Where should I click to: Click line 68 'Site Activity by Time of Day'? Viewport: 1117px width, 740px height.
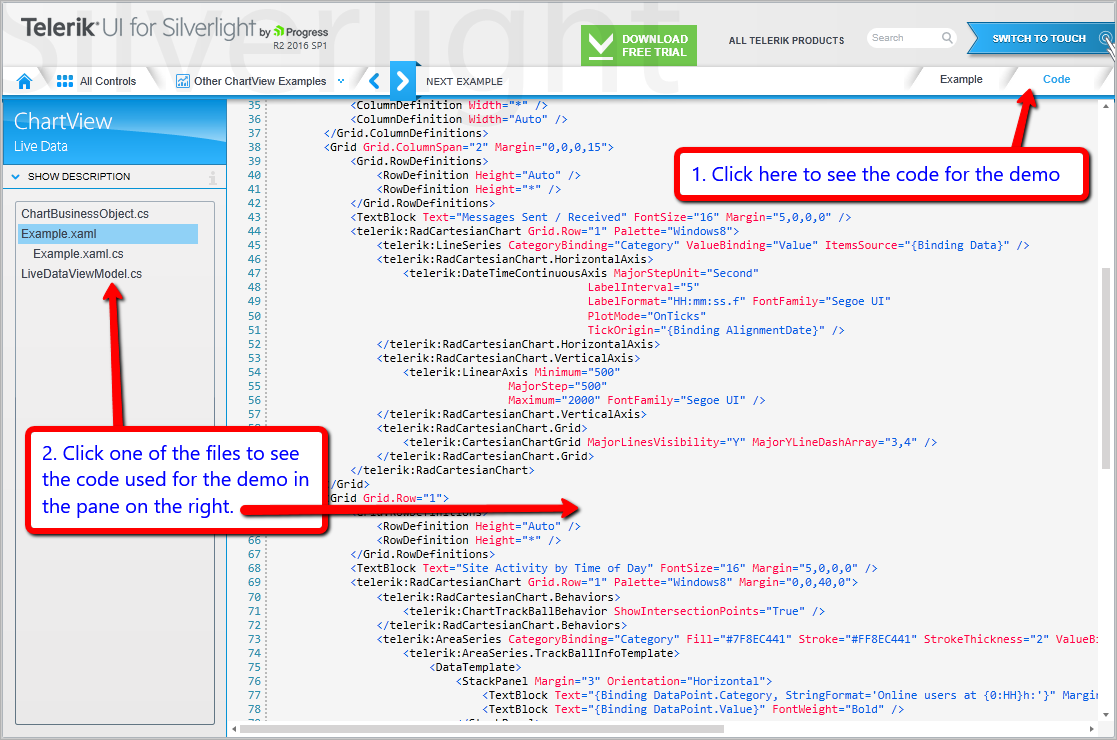[x=556, y=568]
